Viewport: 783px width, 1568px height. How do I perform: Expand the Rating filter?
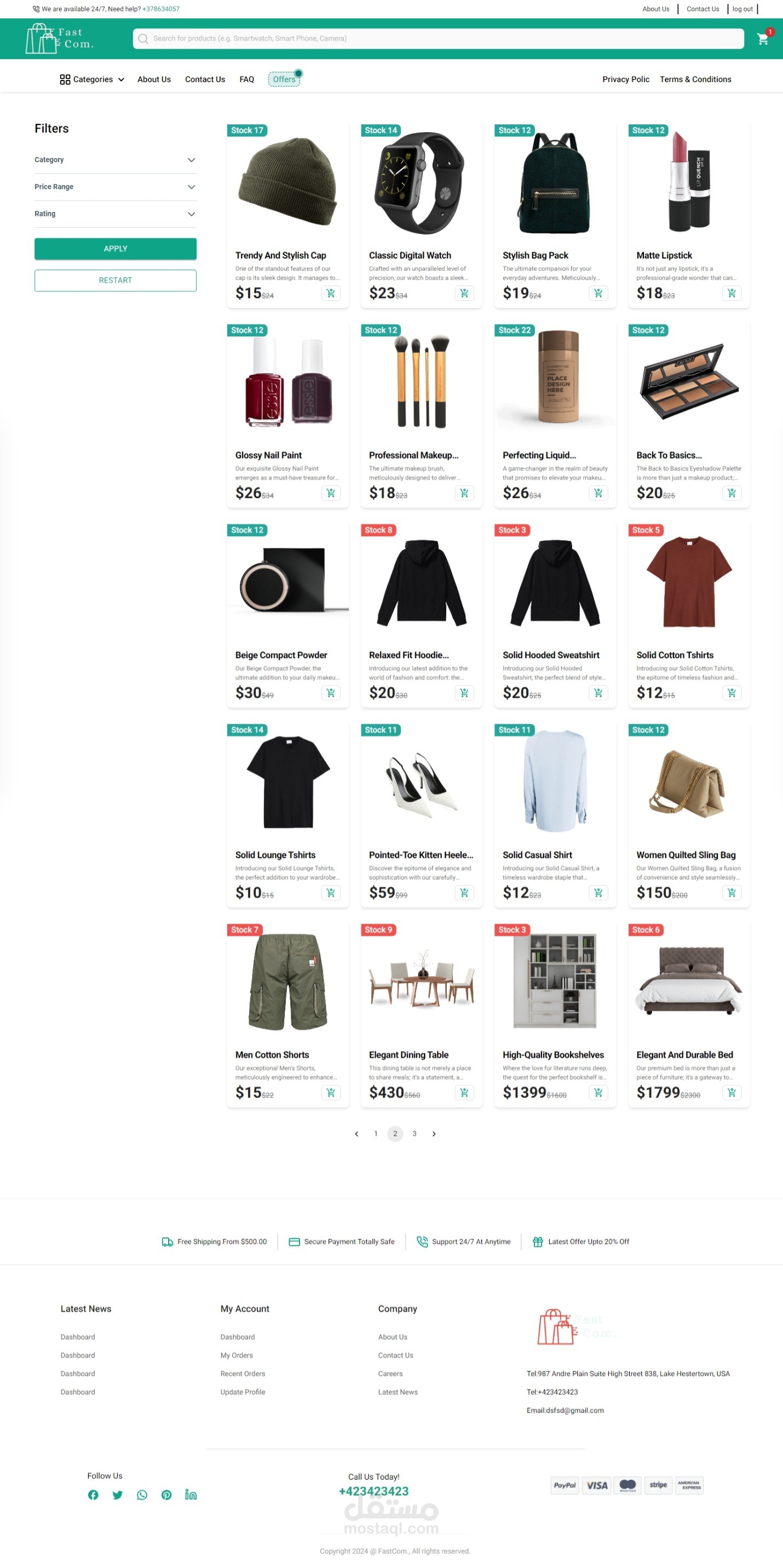(x=115, y=214)
